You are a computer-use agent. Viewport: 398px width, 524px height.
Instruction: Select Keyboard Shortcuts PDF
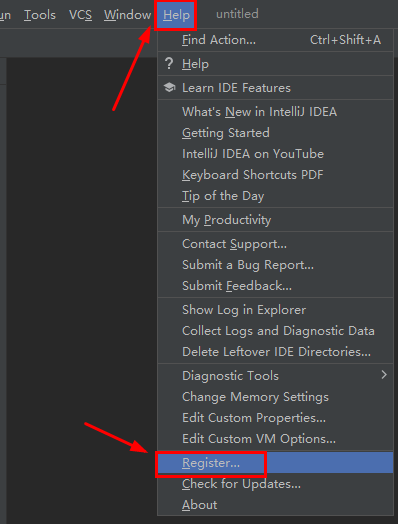point(275,175)
